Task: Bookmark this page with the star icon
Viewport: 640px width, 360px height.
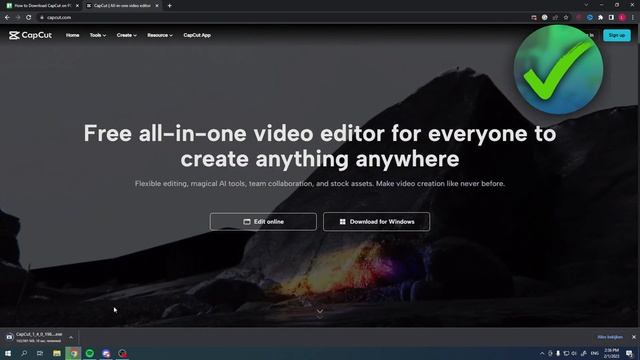Action: click(x=566, y=18)
